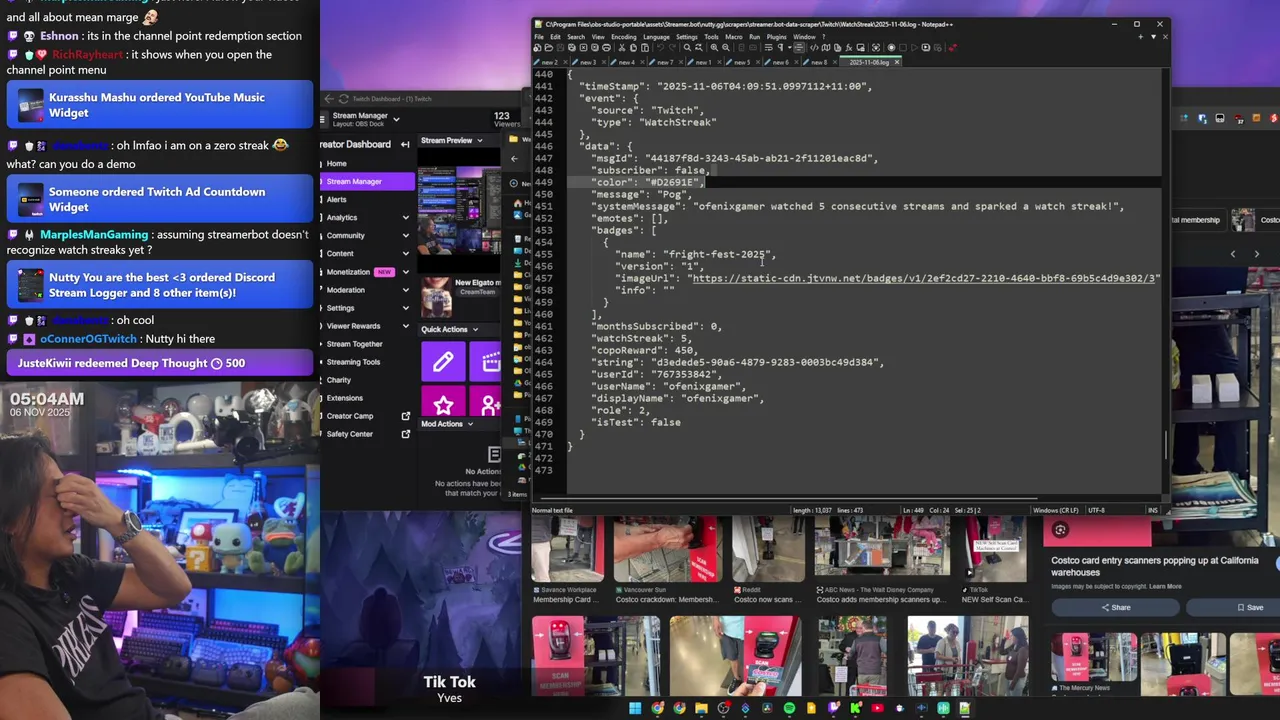Viewport: 1280px width, 720px height.
Task: Click the Save button on Costco image
Action: pyautogui.click(x=1249, y=607)
